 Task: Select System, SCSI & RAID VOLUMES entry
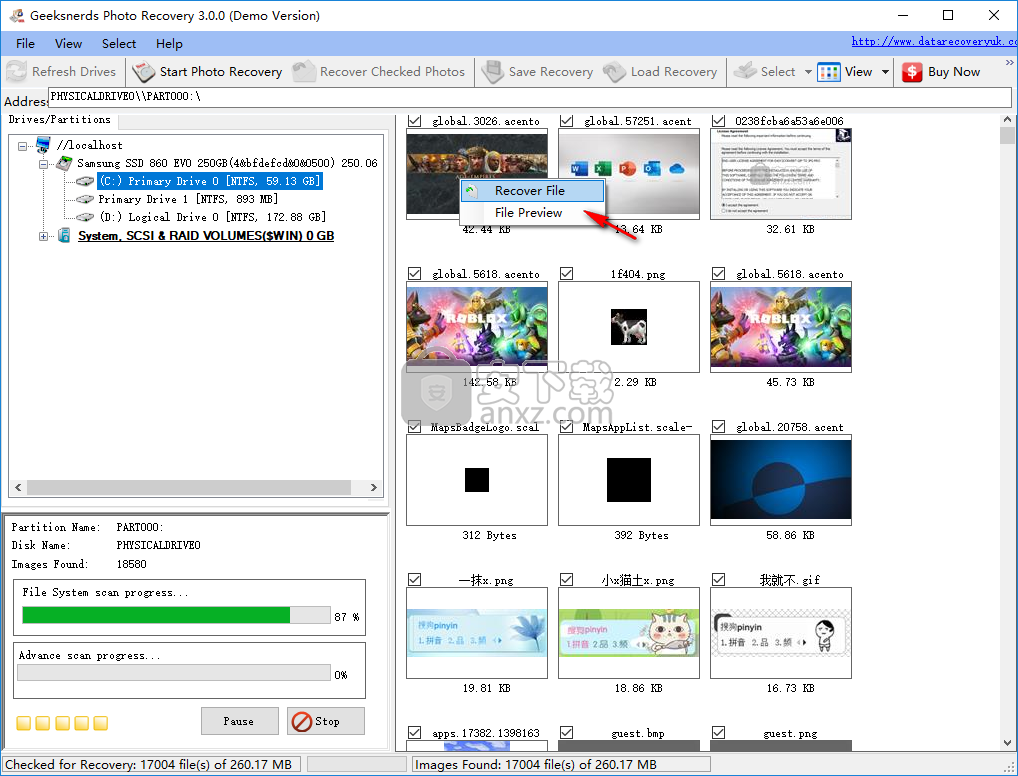[x=206, y=236]
